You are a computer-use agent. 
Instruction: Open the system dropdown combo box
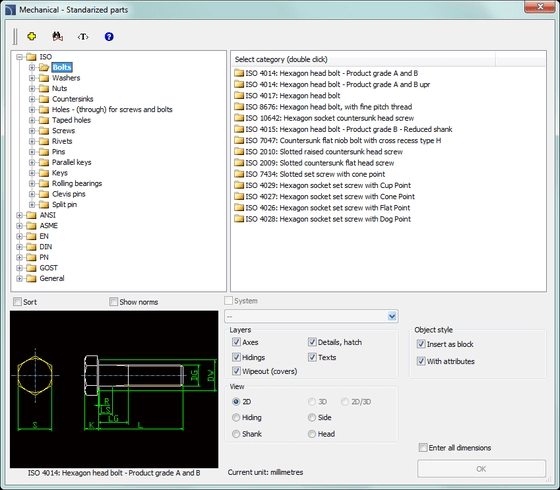tap(311, 316)
